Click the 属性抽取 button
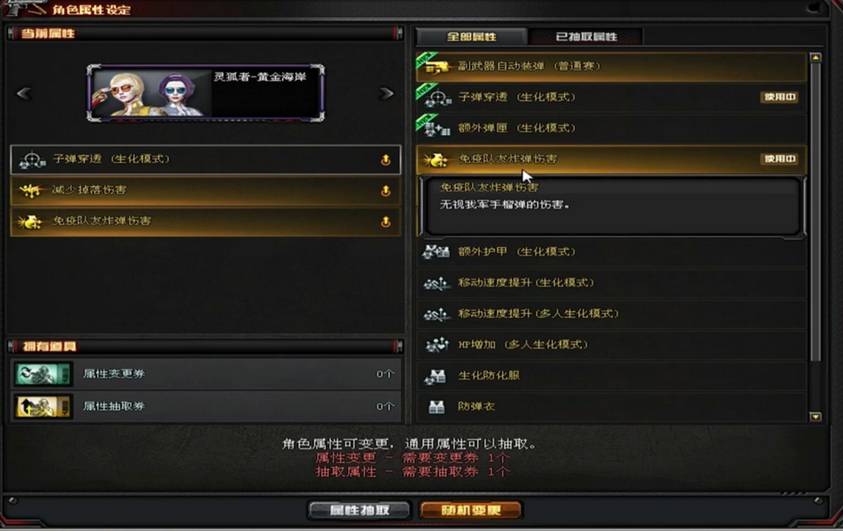The width and height of the screenshot is (843, 531). (x=359, y=510)
